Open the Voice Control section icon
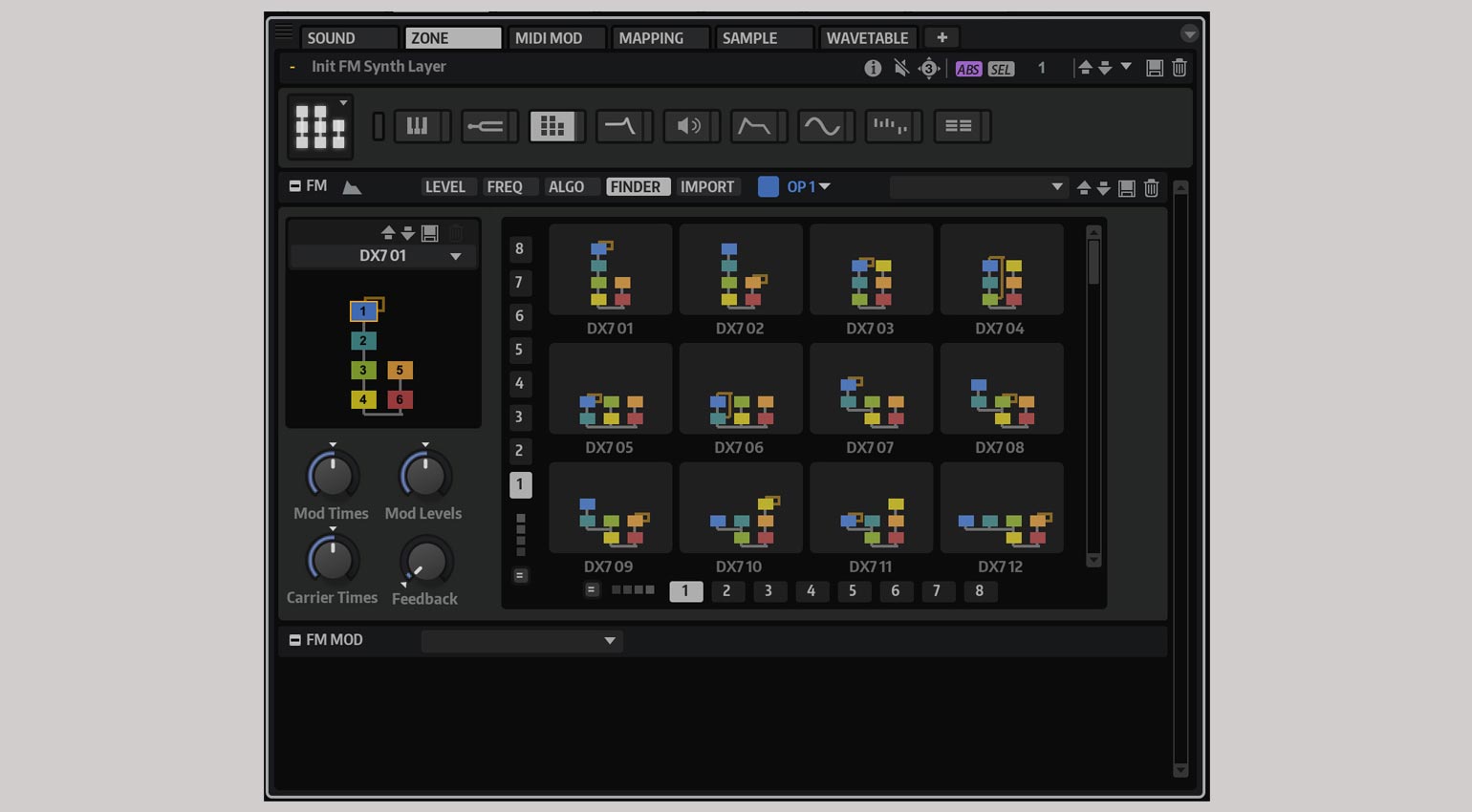The height and width of the screenshot is (812, 1472). (417, 126)
